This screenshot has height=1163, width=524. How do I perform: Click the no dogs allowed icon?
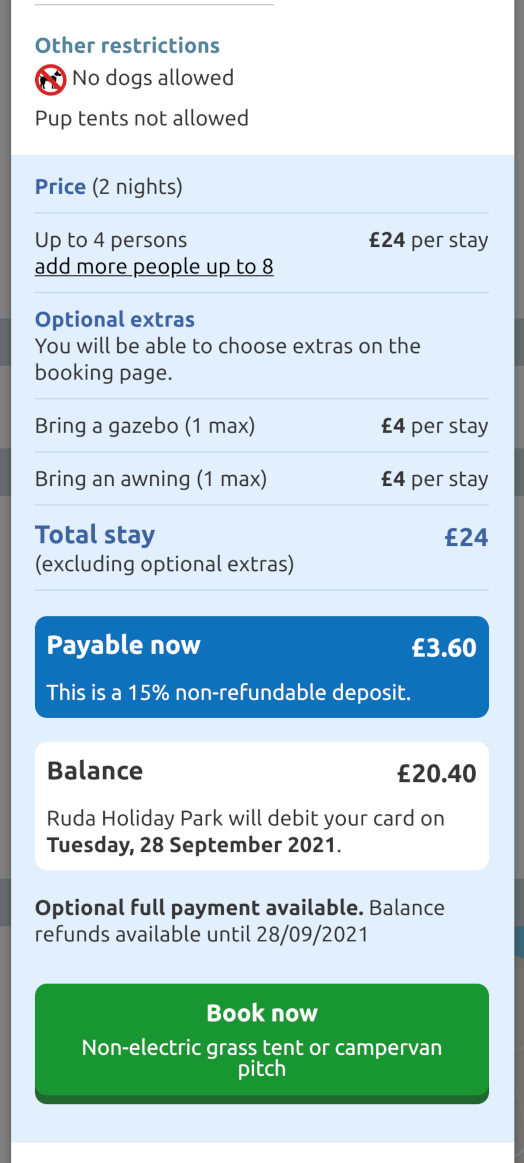pos(50,79)
